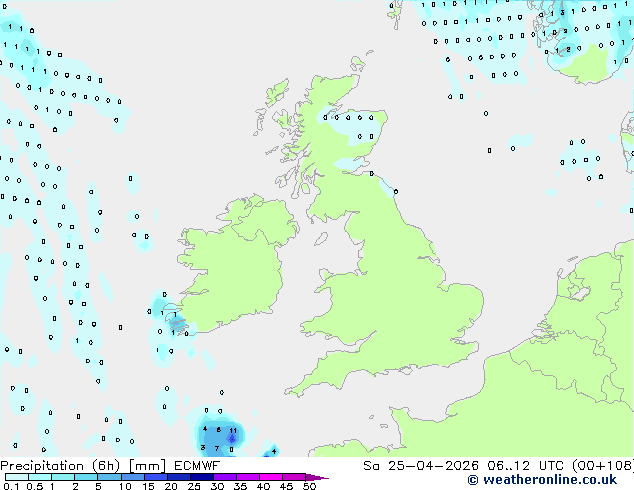
Task: Click the legend scale label '15'
Action: pos(148,486)
